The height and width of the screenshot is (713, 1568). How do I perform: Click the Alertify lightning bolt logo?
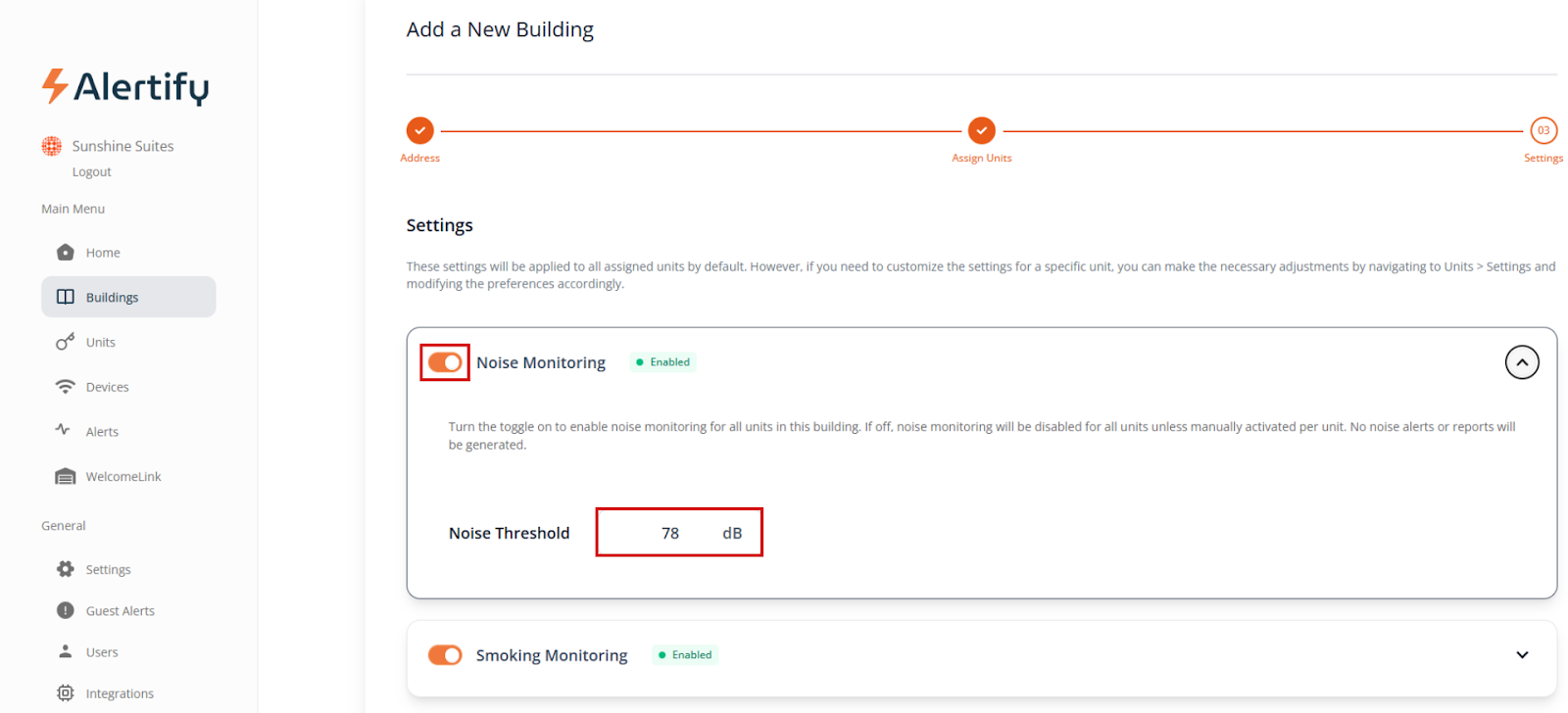click(x=54, y=86)
